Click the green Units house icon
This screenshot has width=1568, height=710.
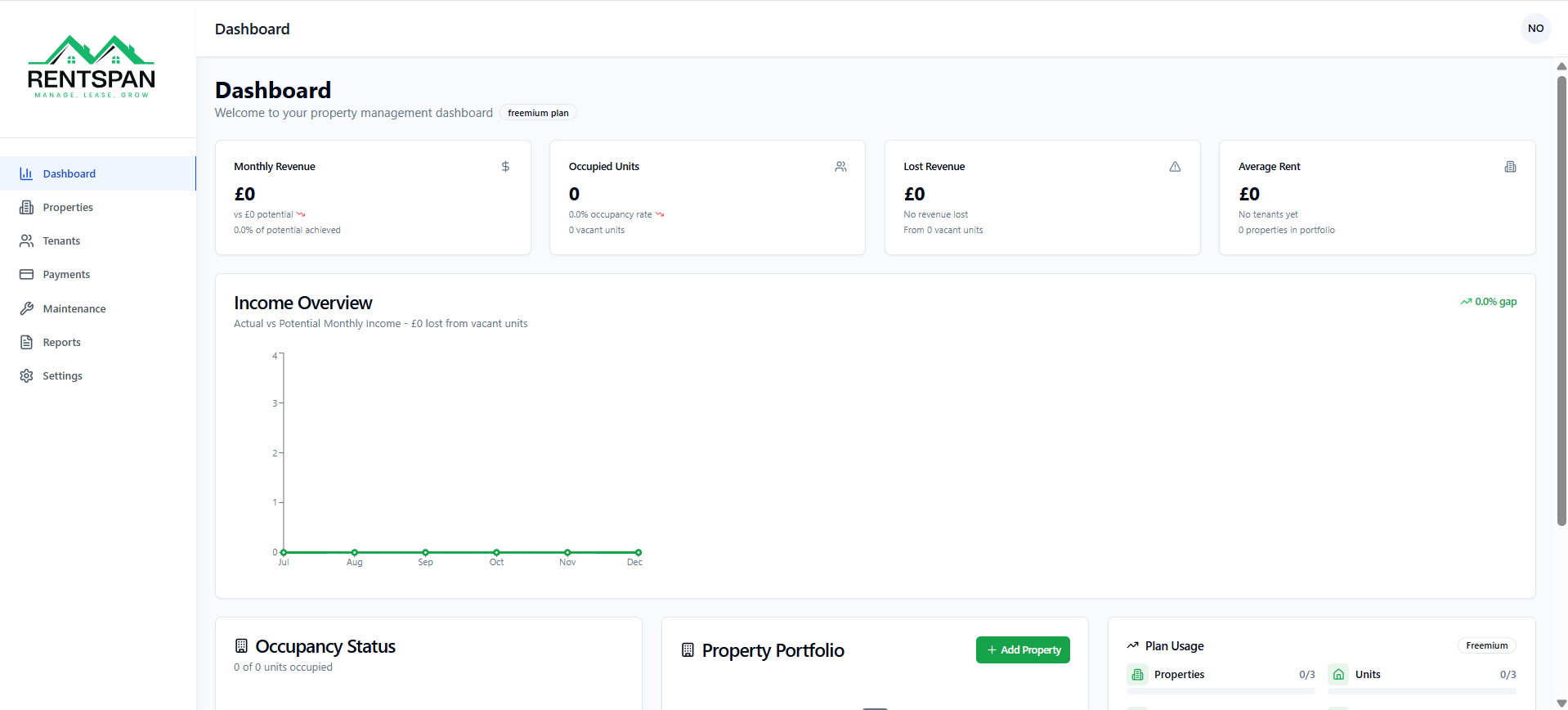[1338, 675]
